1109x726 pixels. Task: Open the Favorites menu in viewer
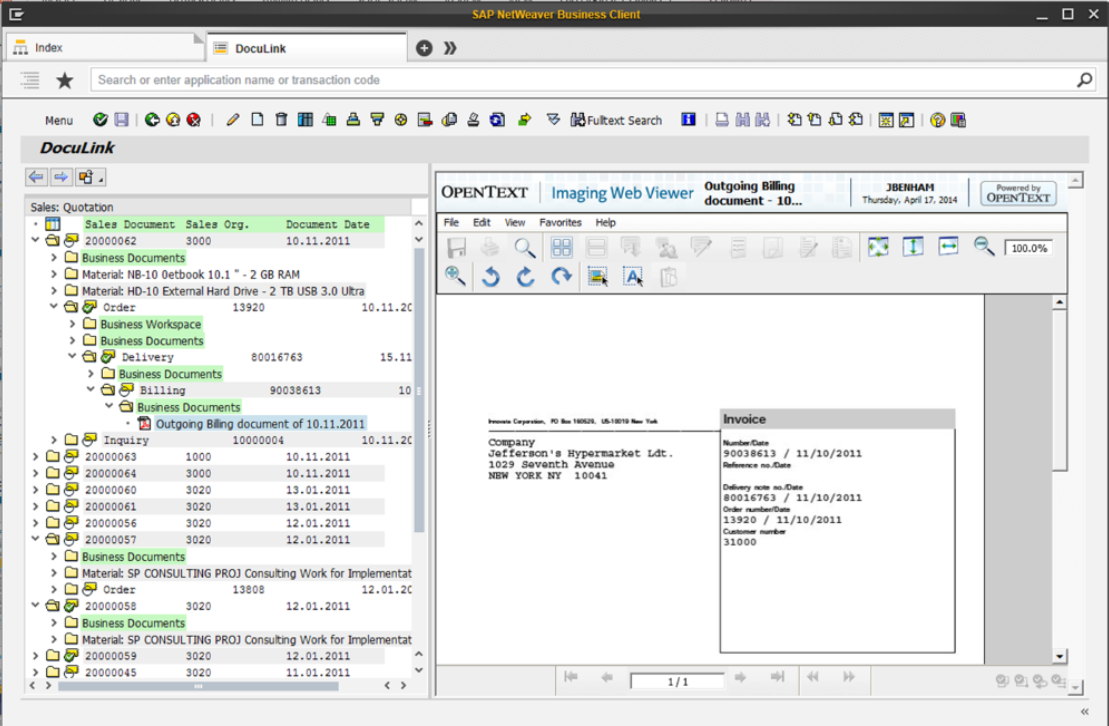pyautogui.click(x=560, y=222)
